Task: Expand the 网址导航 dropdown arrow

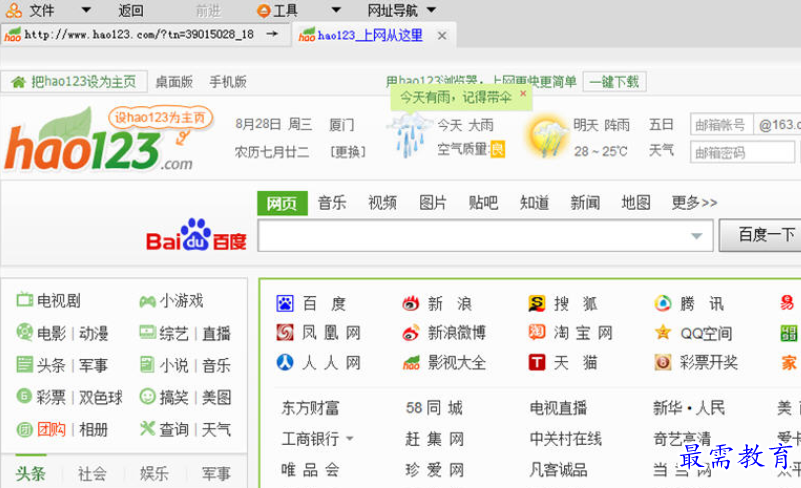Action: click(431, 10)
